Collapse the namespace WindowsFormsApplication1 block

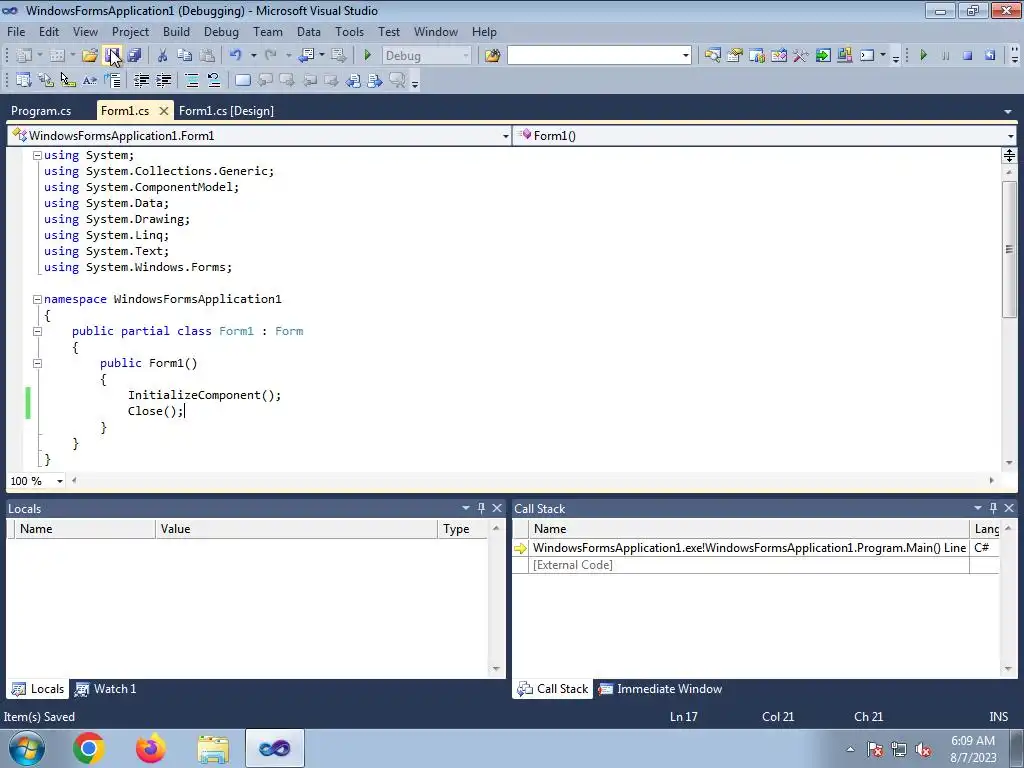coord(37,299)
